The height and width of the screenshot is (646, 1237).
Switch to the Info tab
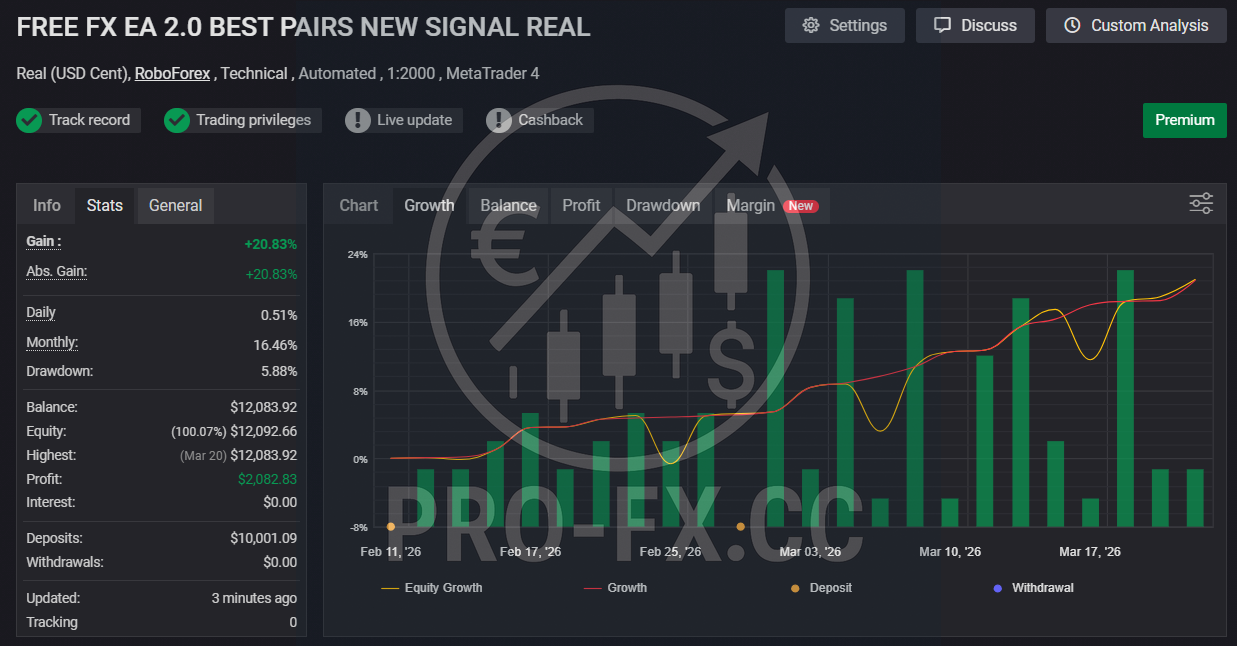click(x=47, y=205)
